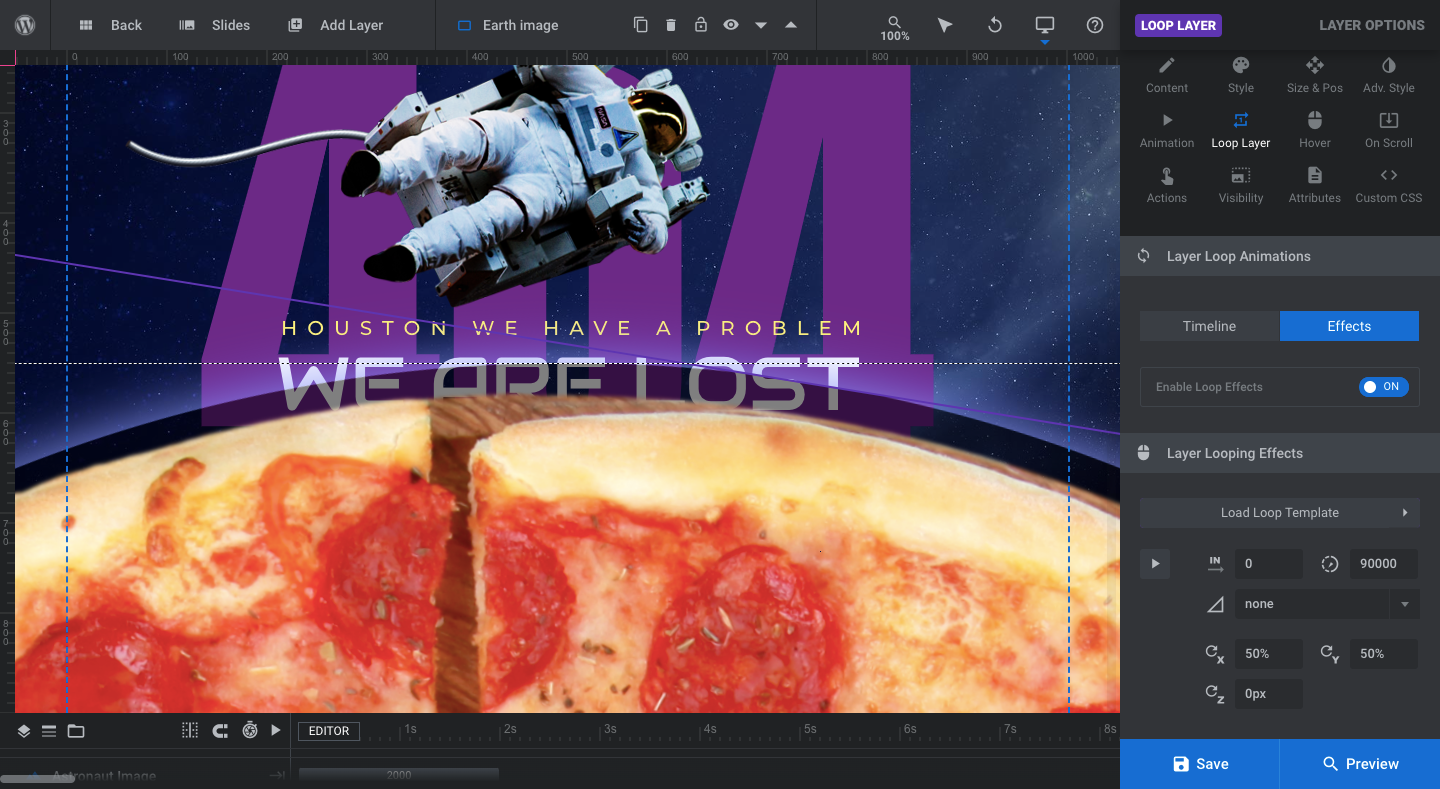Open the On Scroll settings
Viewport: 1440px width, 789px height.
pyautogui.click(x=1389, y=130)
